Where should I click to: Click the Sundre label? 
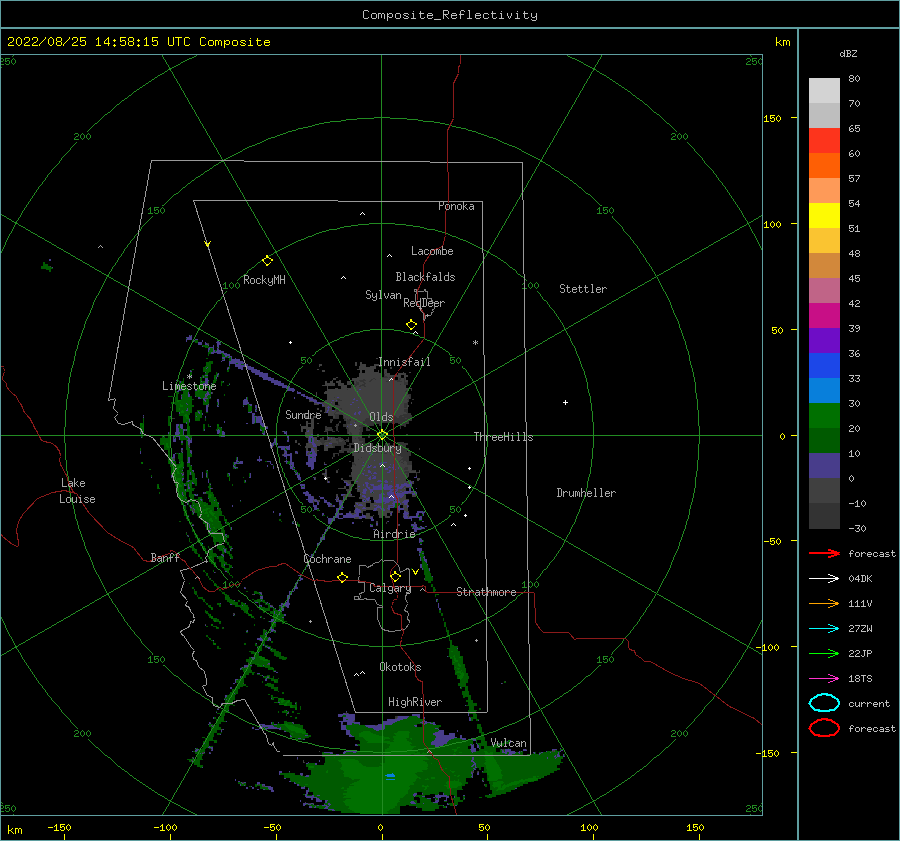point(303,414)
